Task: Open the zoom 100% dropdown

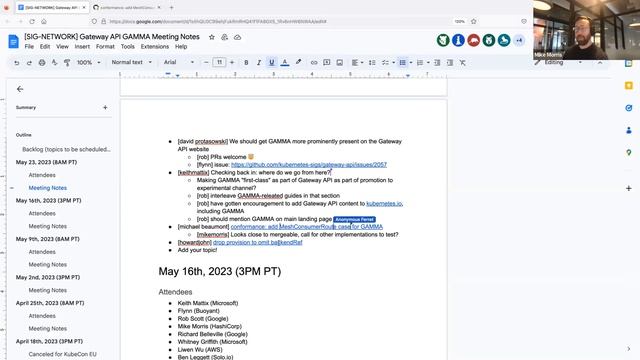Action: (x=89, y=63)
